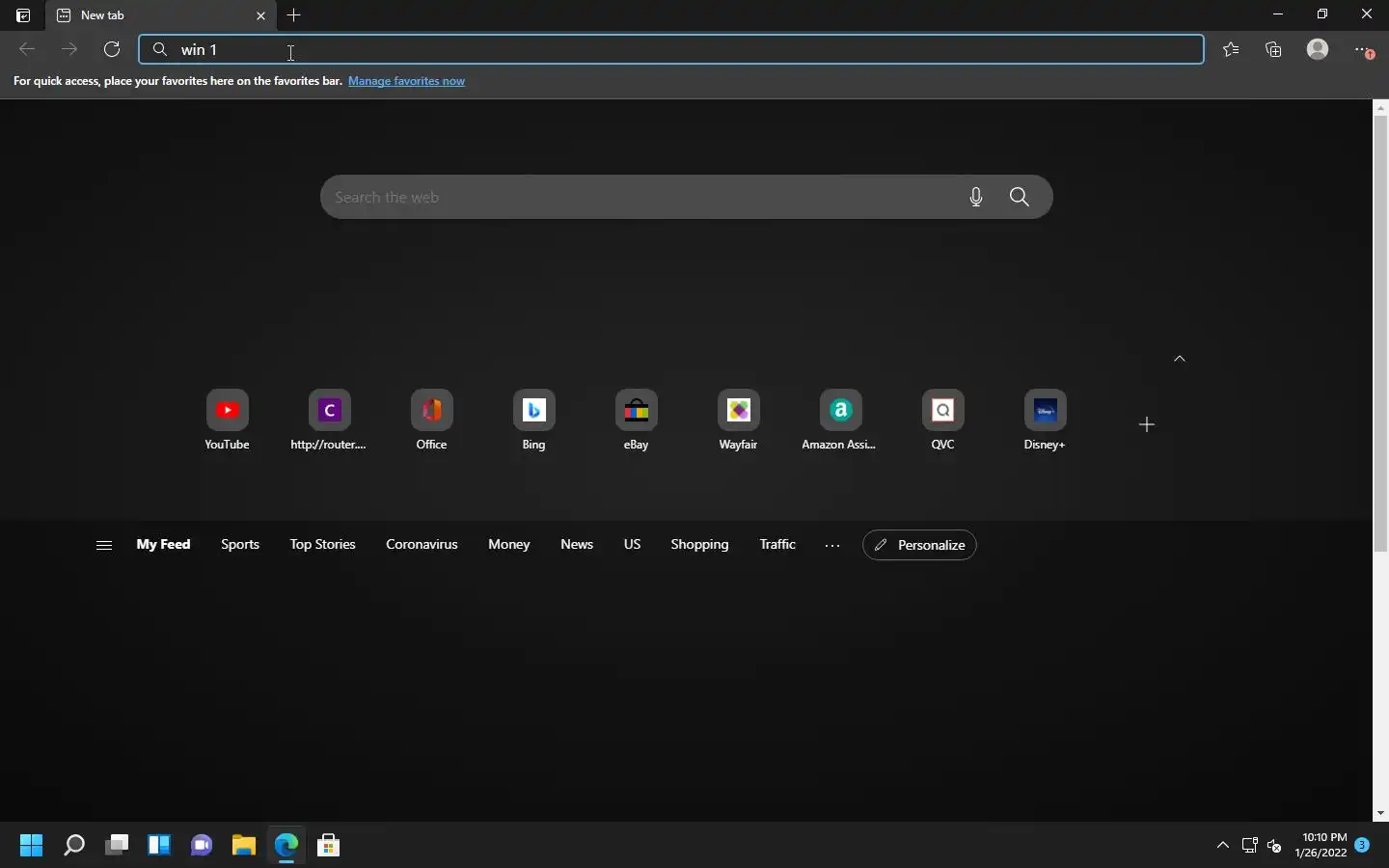Screen dimensions: 1389x868
Task: Switch to the Top Stories tab
Action: [x=322, y=544]
